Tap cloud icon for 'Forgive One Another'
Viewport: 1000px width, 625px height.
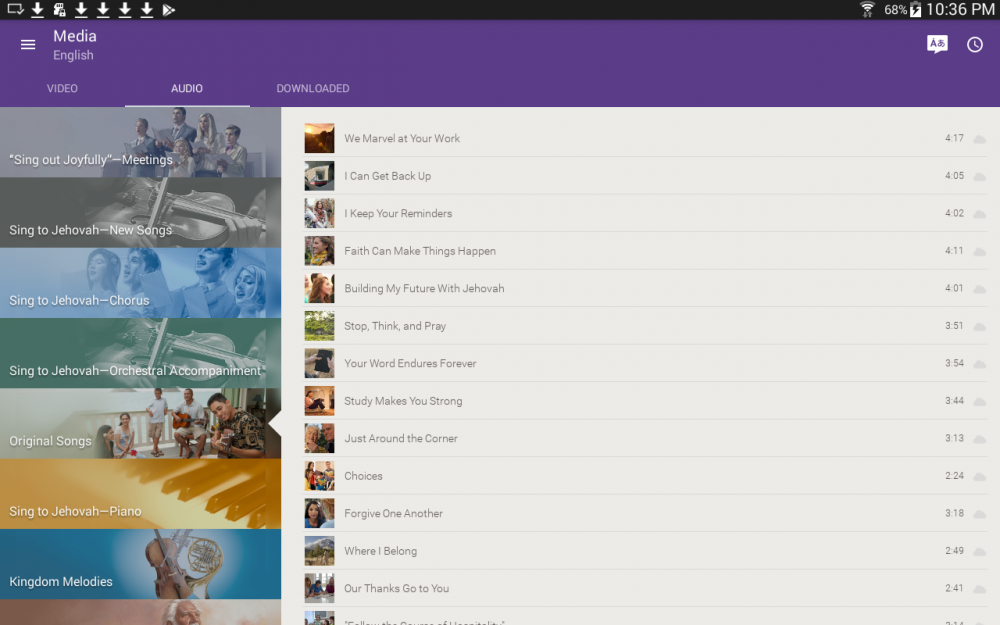[x=979, y=514]
